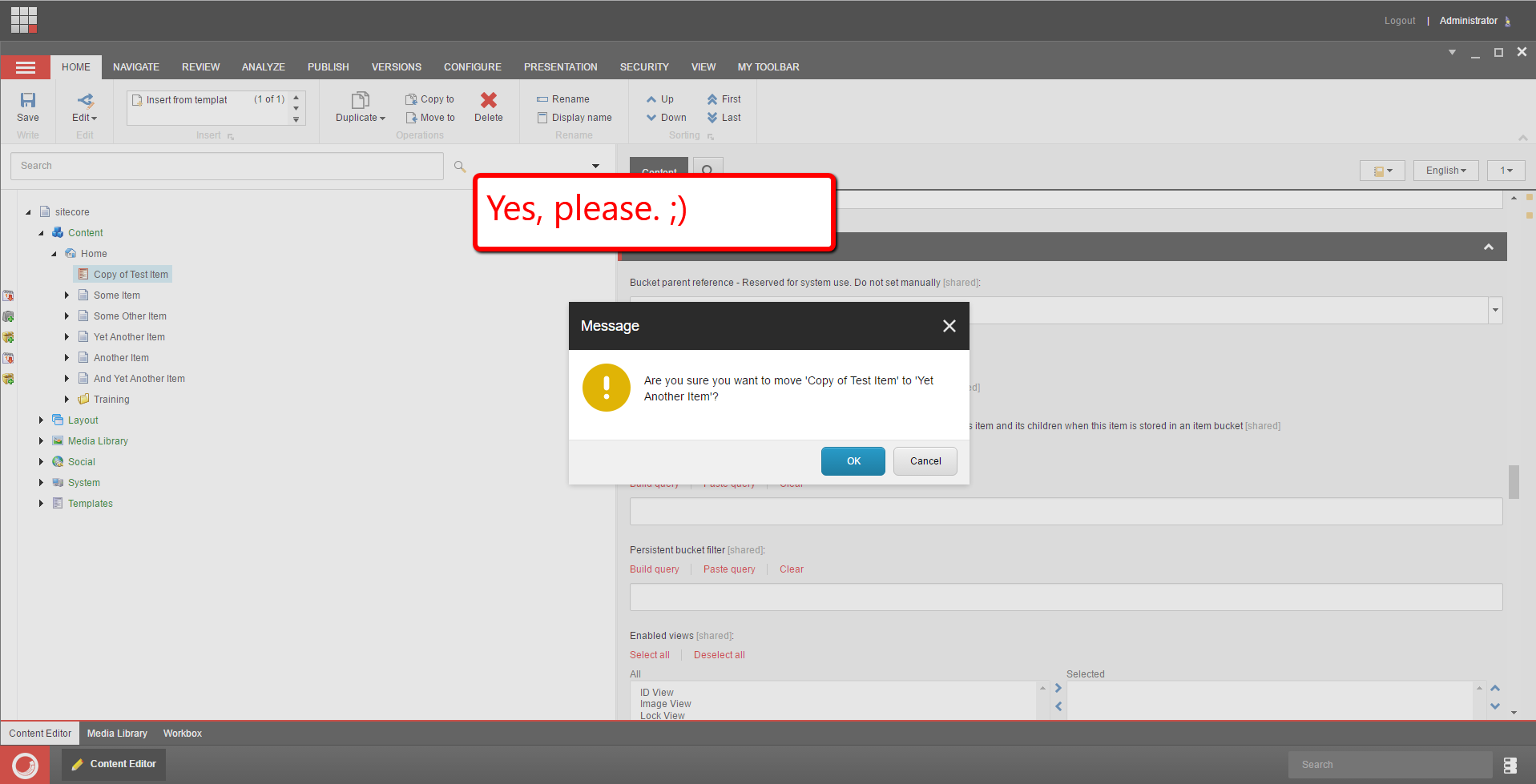Expand the Media Library tree node
Screen dimensions: 1536x784
(41, 441)
